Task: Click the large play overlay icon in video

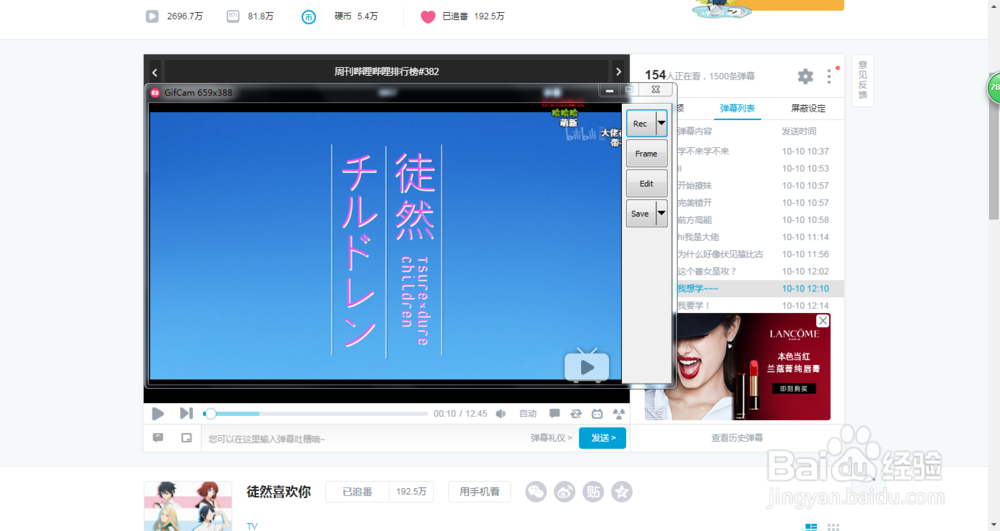Action: (587, 366)
